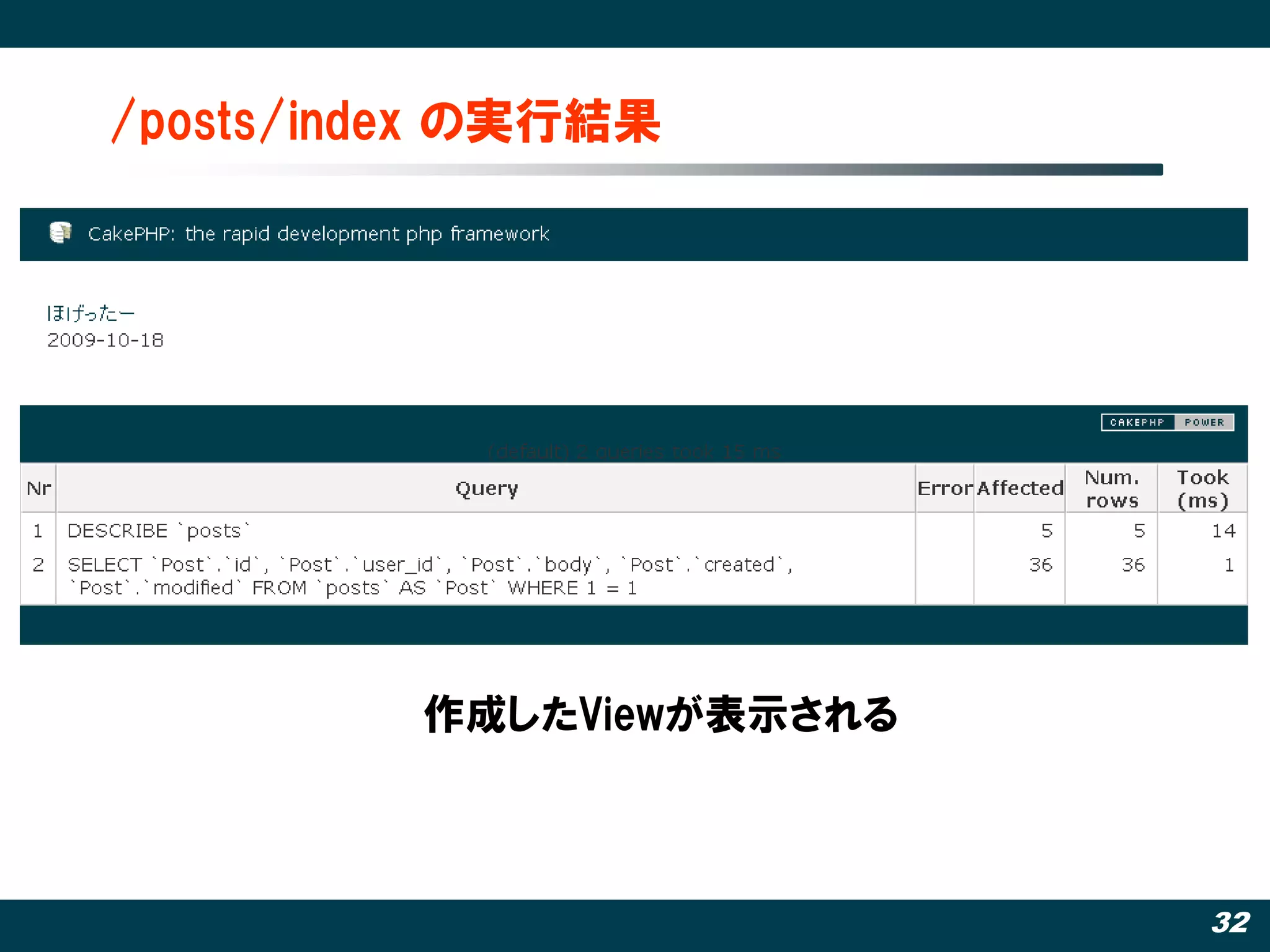This screenshot has height=952, width=1270.
Task: Click the Took value 14 in the DESCRIBE row
Action: (x=1223, y=531)
